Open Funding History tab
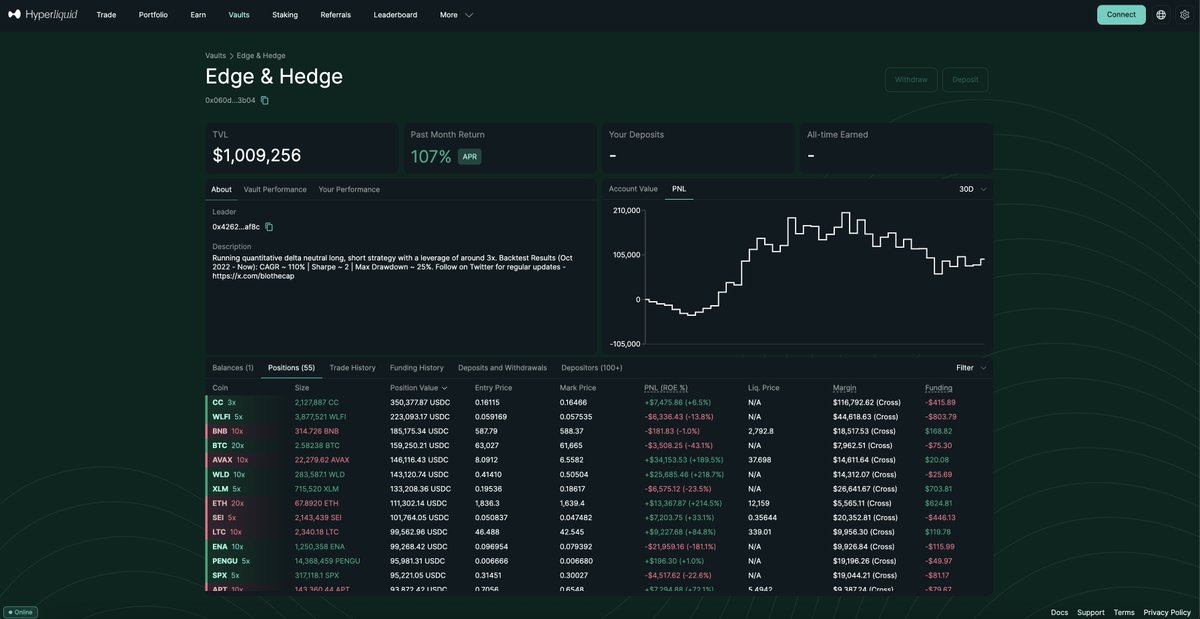The width and height of the screenshot is (1200, 619). pos(417,368)
